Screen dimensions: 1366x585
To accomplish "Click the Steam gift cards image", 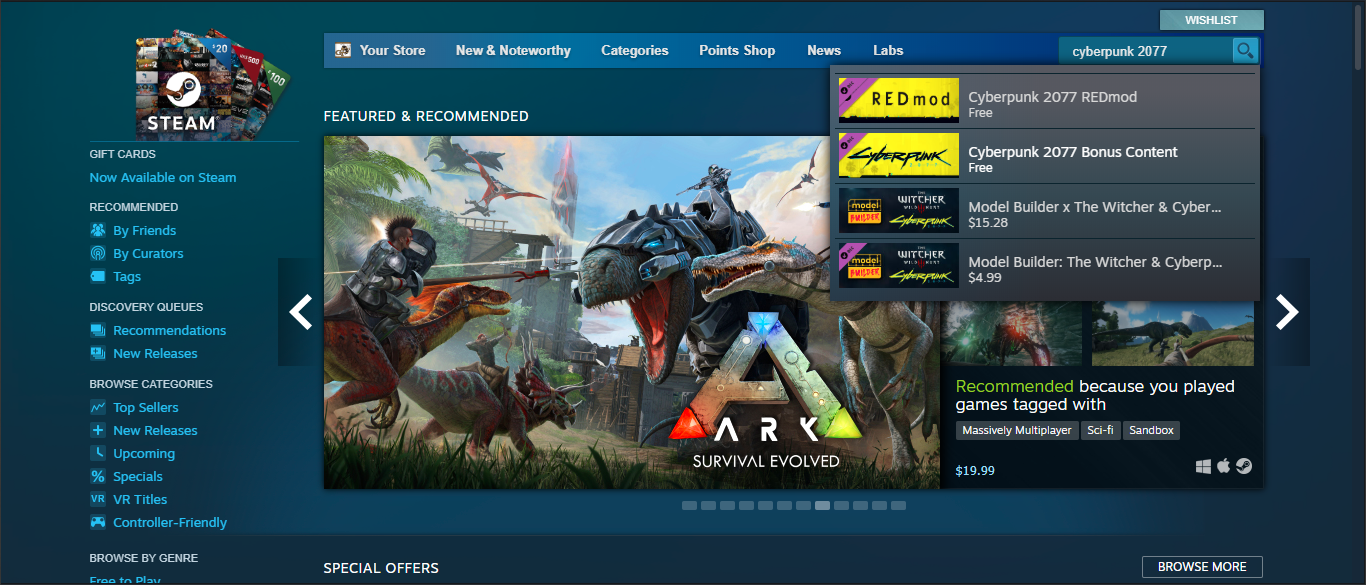I will [213, 87].
